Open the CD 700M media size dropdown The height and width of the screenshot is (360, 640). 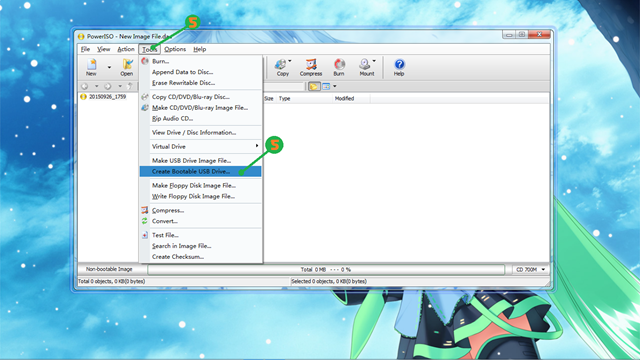pyautogui.click(x=530, y=269)
